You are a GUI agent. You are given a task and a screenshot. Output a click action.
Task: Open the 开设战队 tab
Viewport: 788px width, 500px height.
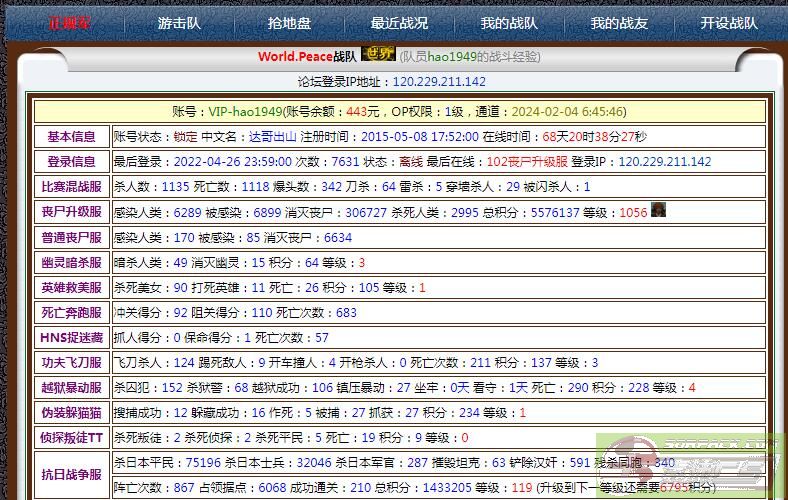729,23
